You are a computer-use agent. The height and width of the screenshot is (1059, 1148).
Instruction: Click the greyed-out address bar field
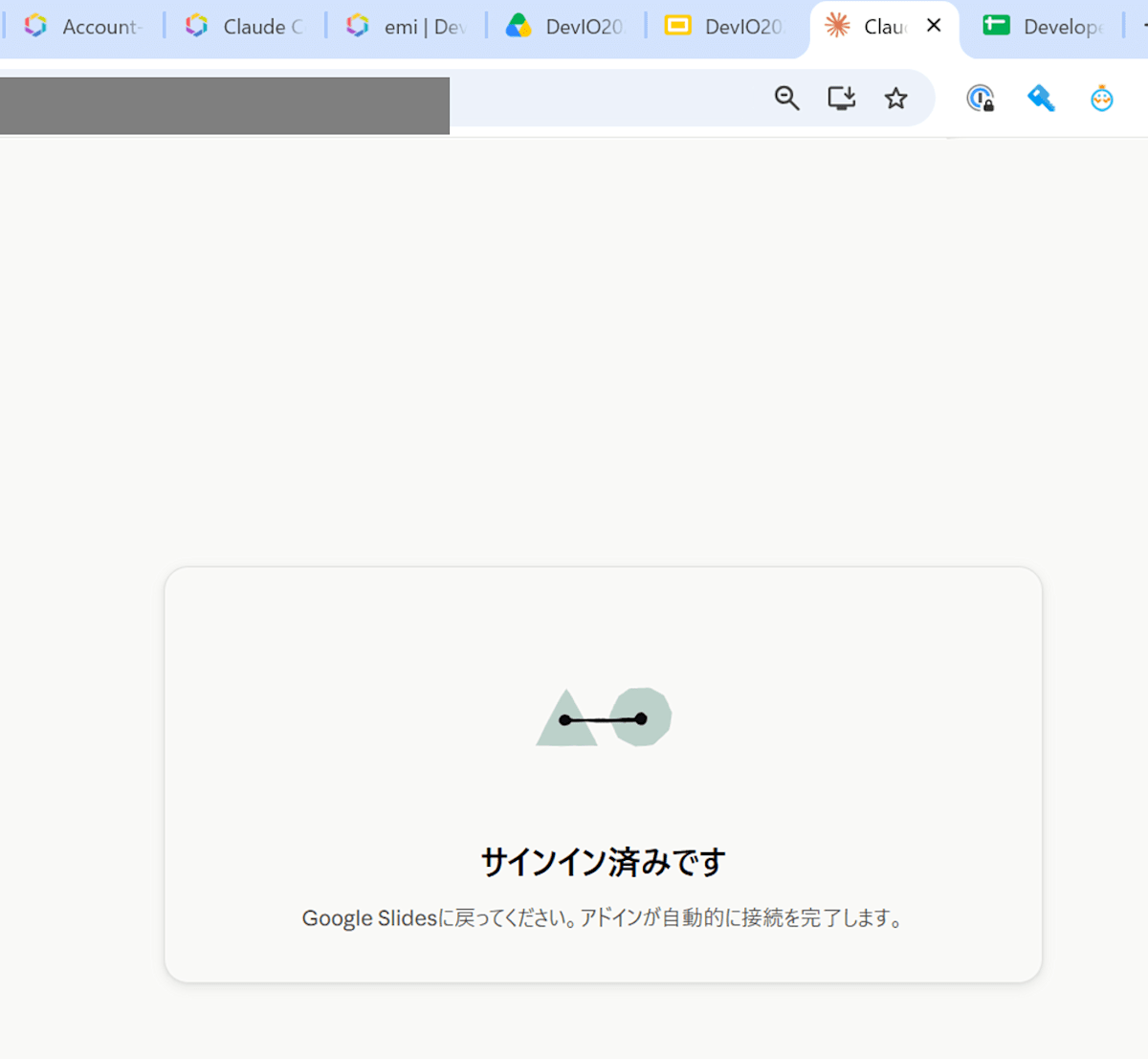point(225,105)
